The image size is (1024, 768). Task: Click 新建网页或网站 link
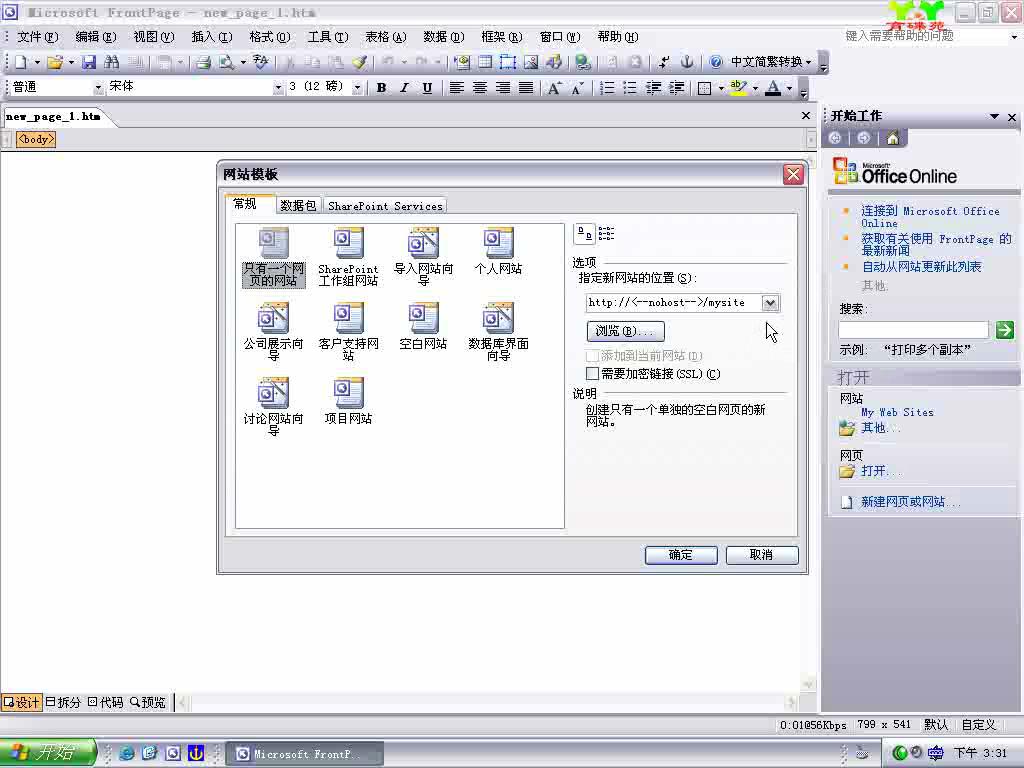910,502
